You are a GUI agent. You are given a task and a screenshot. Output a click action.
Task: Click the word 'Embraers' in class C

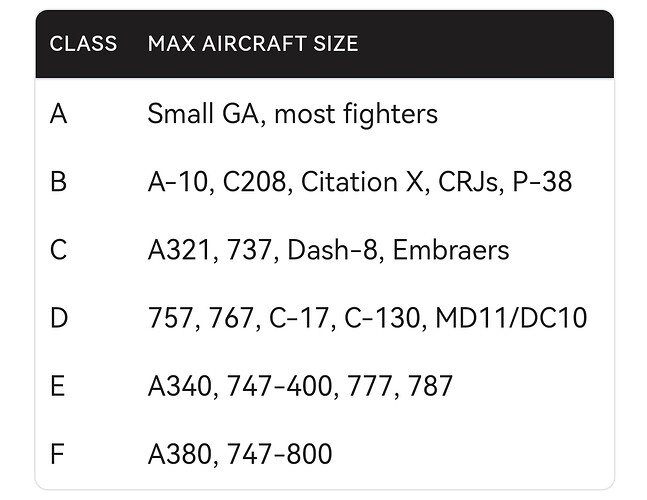coord(451,250)
